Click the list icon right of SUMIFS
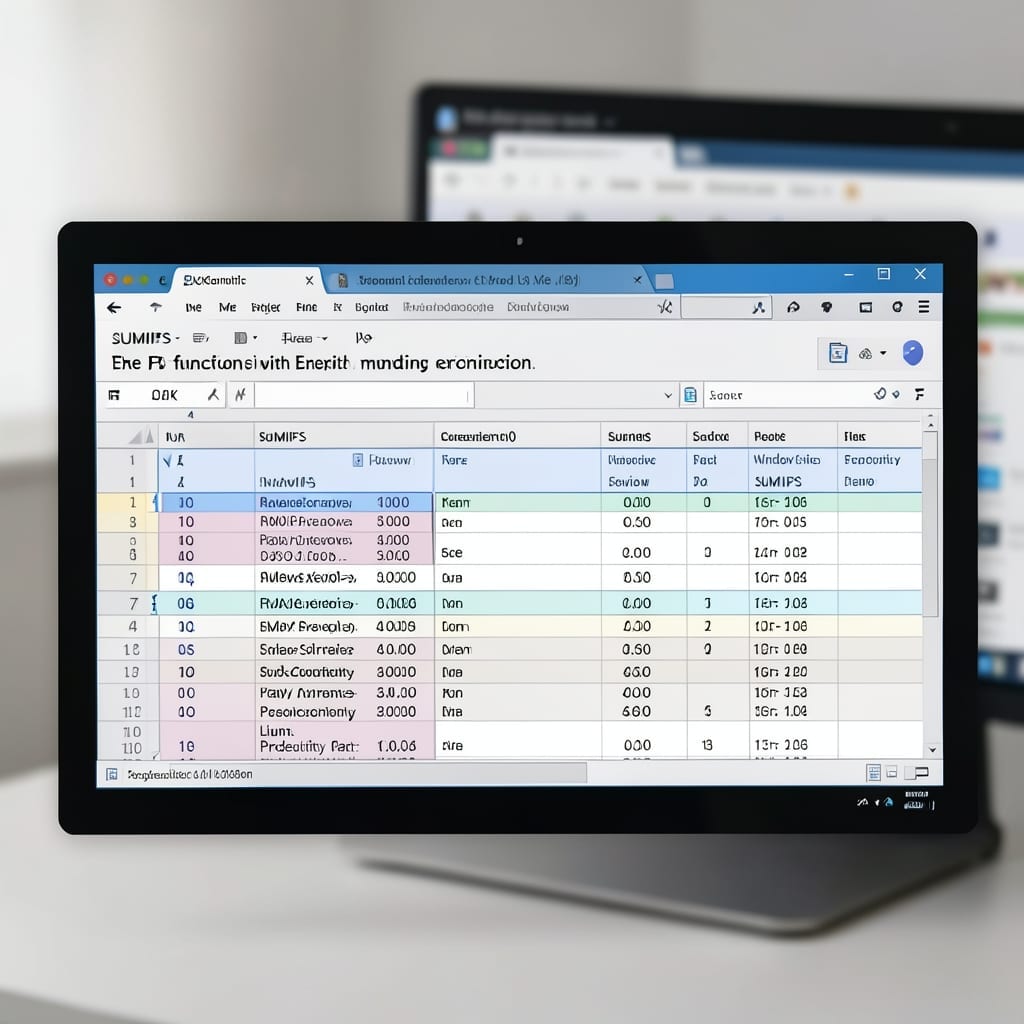1024x1024 pixels. (x=200, y=338)
